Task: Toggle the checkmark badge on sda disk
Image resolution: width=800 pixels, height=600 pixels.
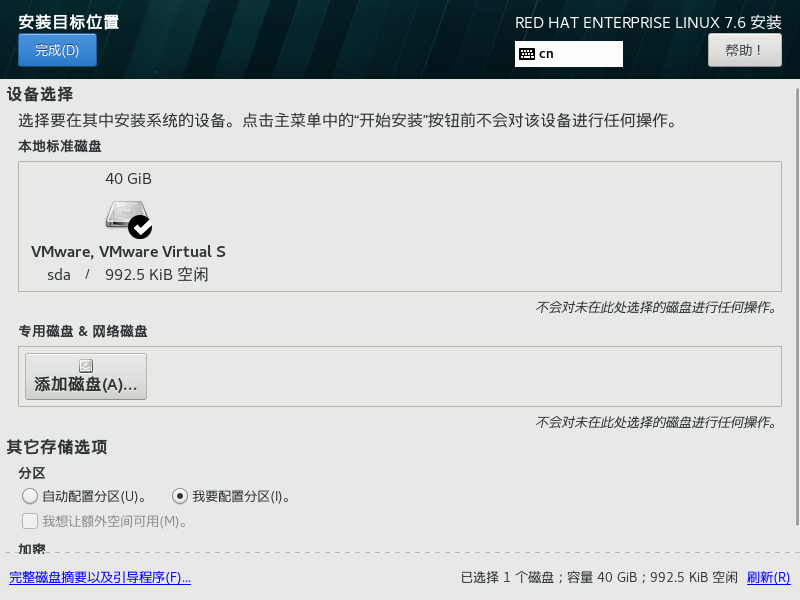Action: click(140, 227)
